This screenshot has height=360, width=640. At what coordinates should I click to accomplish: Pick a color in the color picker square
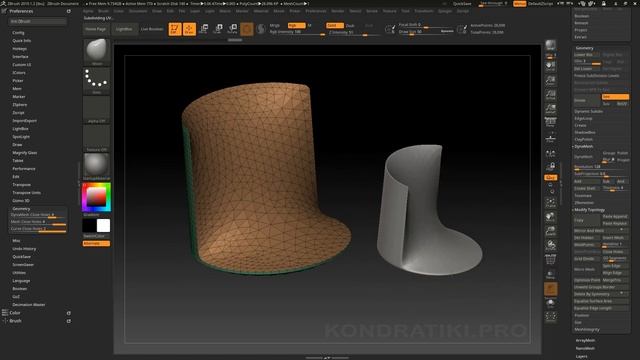coord(96,198)
